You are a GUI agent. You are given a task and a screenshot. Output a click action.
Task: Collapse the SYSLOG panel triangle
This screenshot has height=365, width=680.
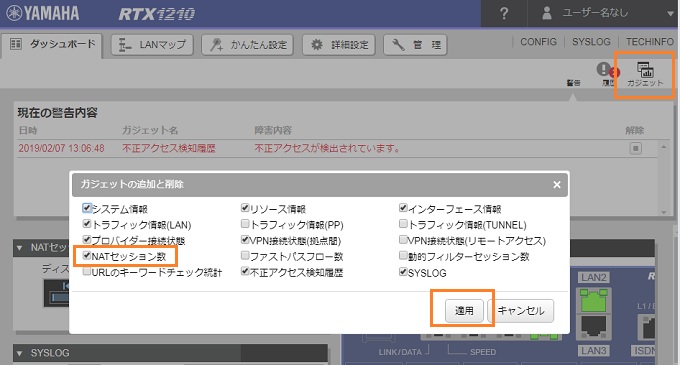coord(19,353)
